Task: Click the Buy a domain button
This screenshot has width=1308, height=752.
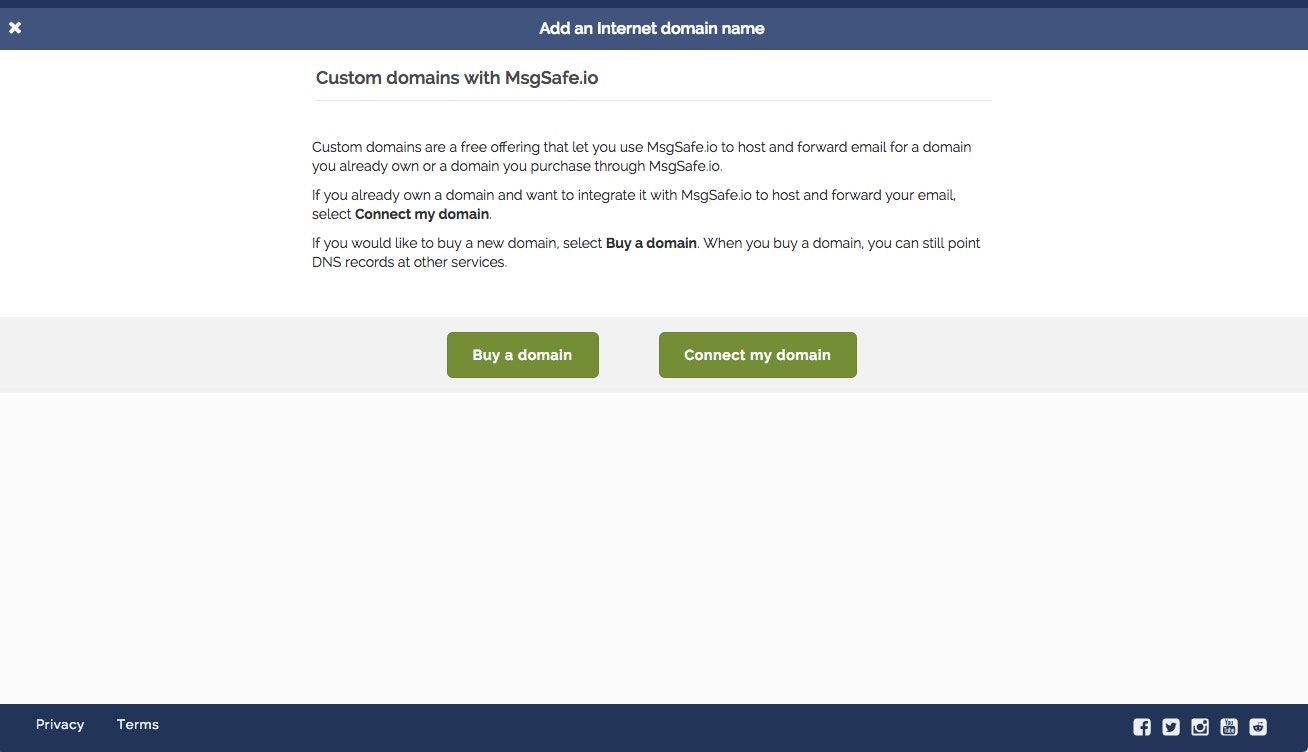Action: click(523, 355)
